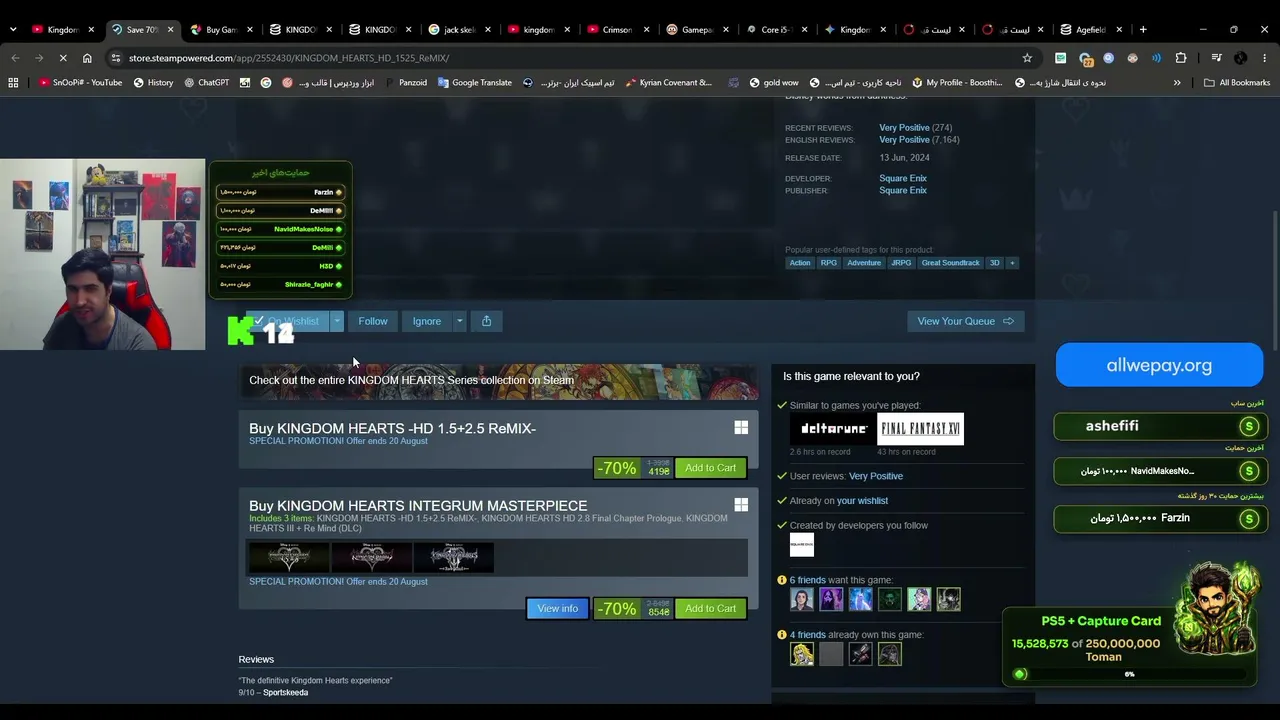Open recent reviews Very Positive link
Viewport: 1280px width, 720px height.
[904, 128]
